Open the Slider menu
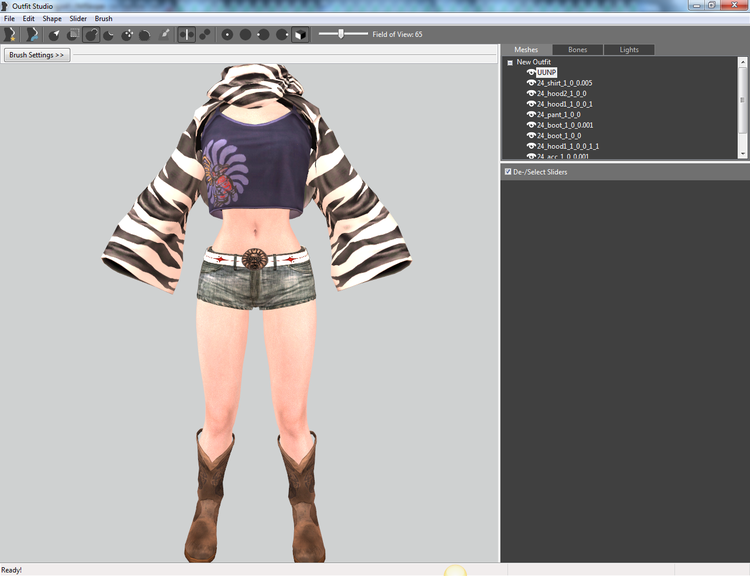Screen dimensions: 750x576 (x=78, y=19)
